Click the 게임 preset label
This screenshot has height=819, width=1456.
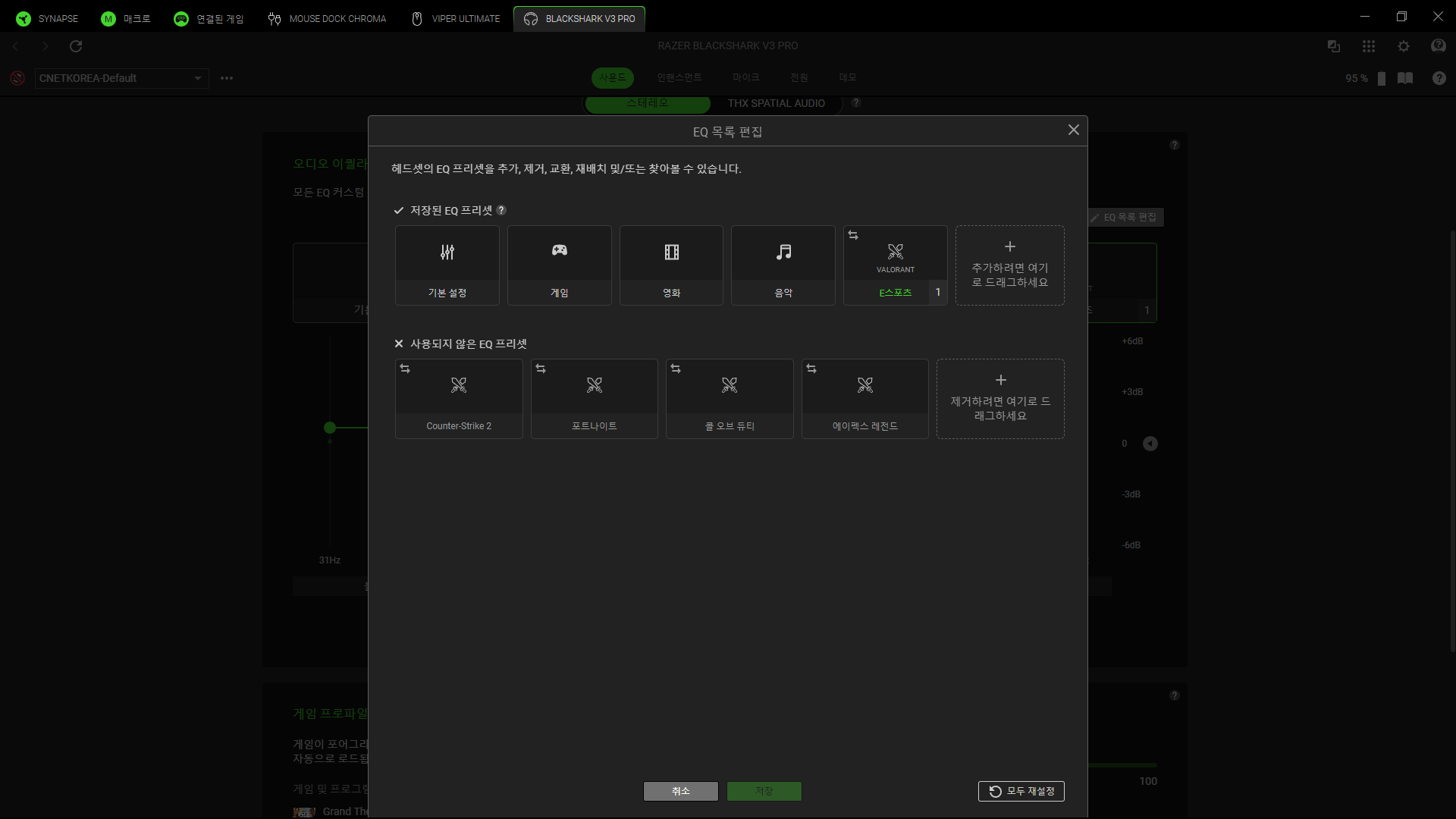560,293
